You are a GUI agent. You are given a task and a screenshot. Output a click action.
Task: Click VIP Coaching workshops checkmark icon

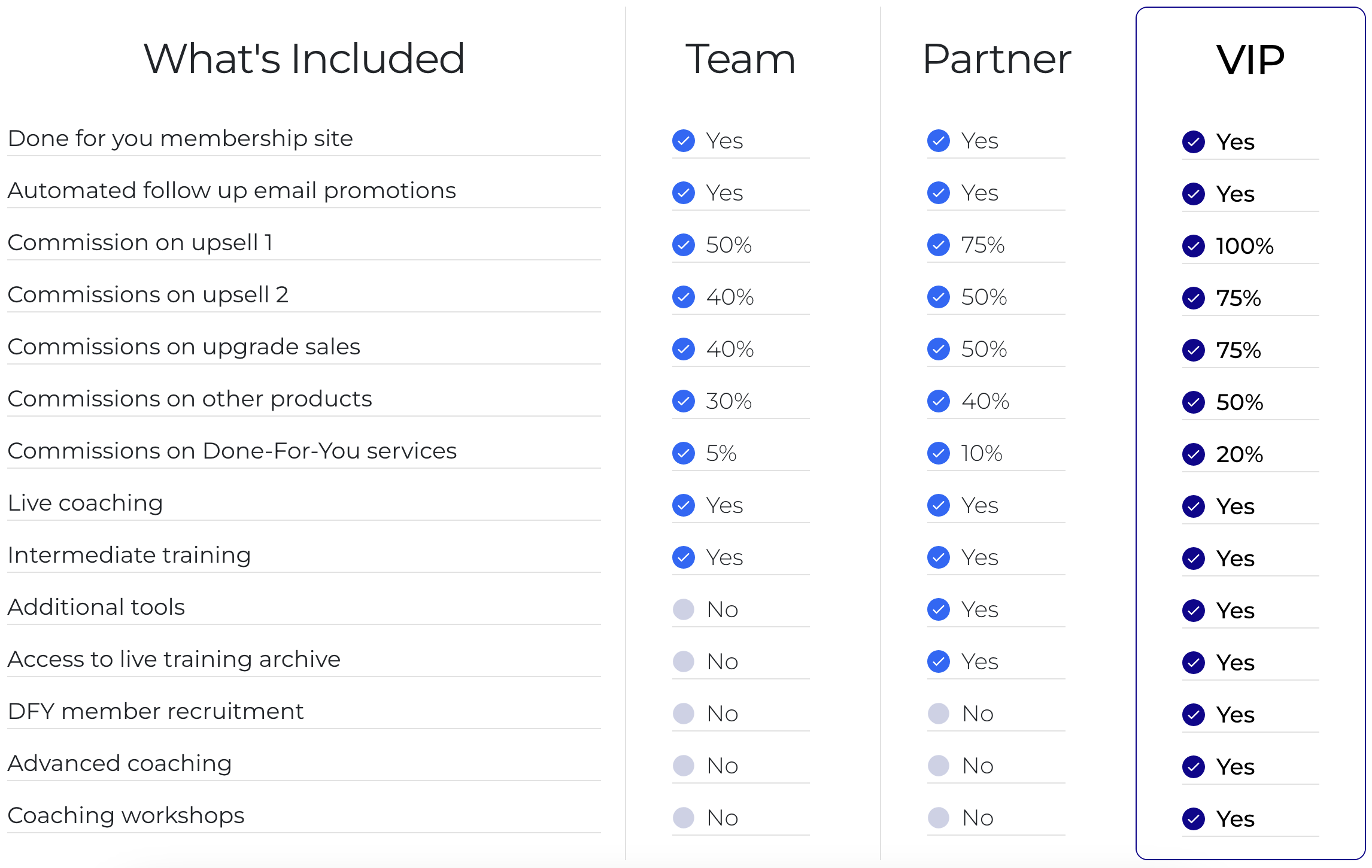tap(1193, 819)
